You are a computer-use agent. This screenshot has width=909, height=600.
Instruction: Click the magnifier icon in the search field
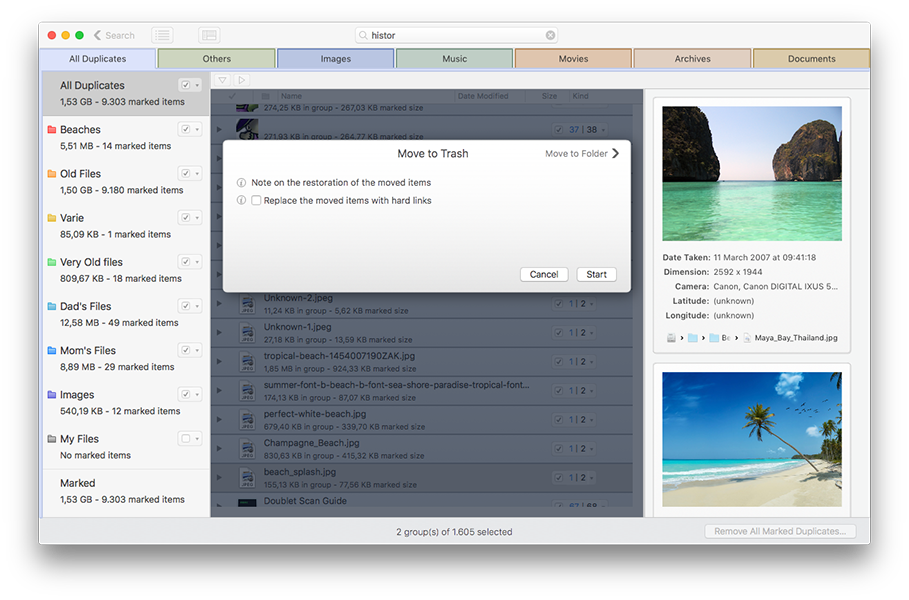click(x=363, y=35)
